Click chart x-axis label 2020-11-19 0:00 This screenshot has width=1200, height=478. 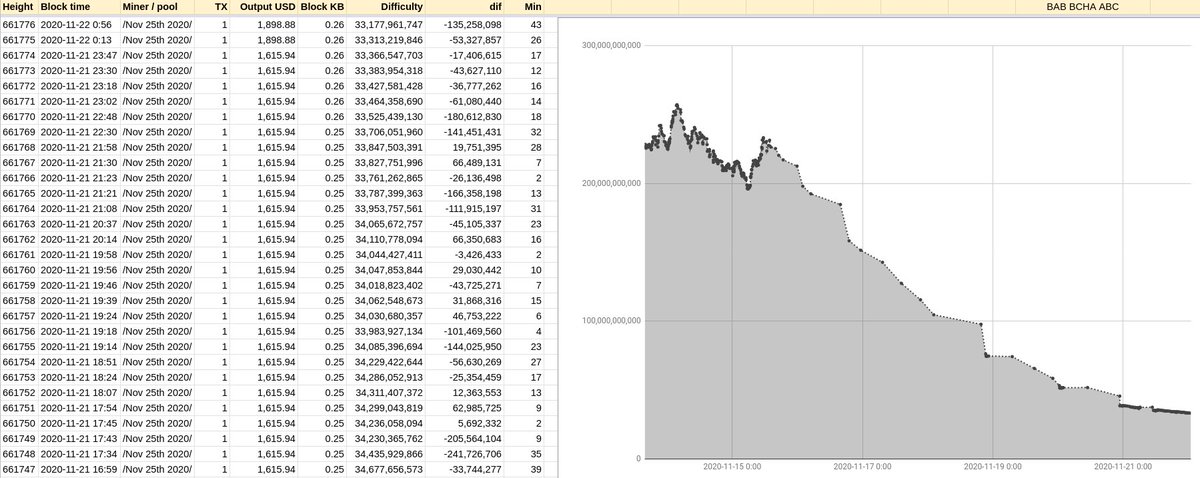(993, 466)
